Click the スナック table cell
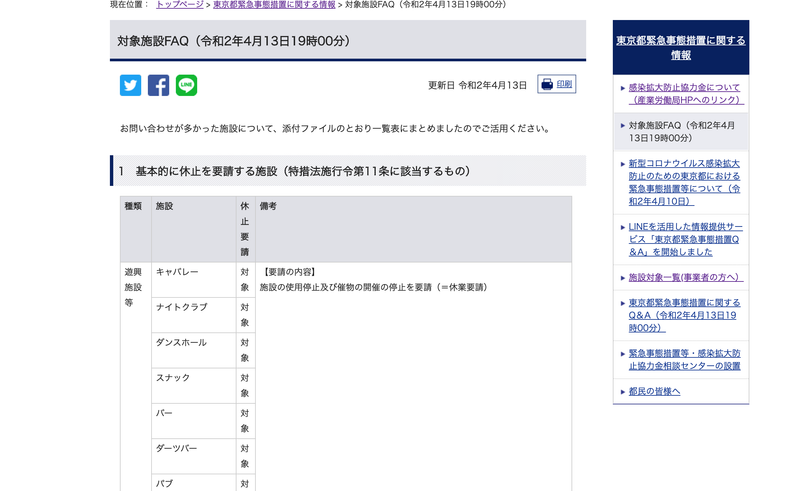Viewport: 800px width, 491px height. pos(194,385)
